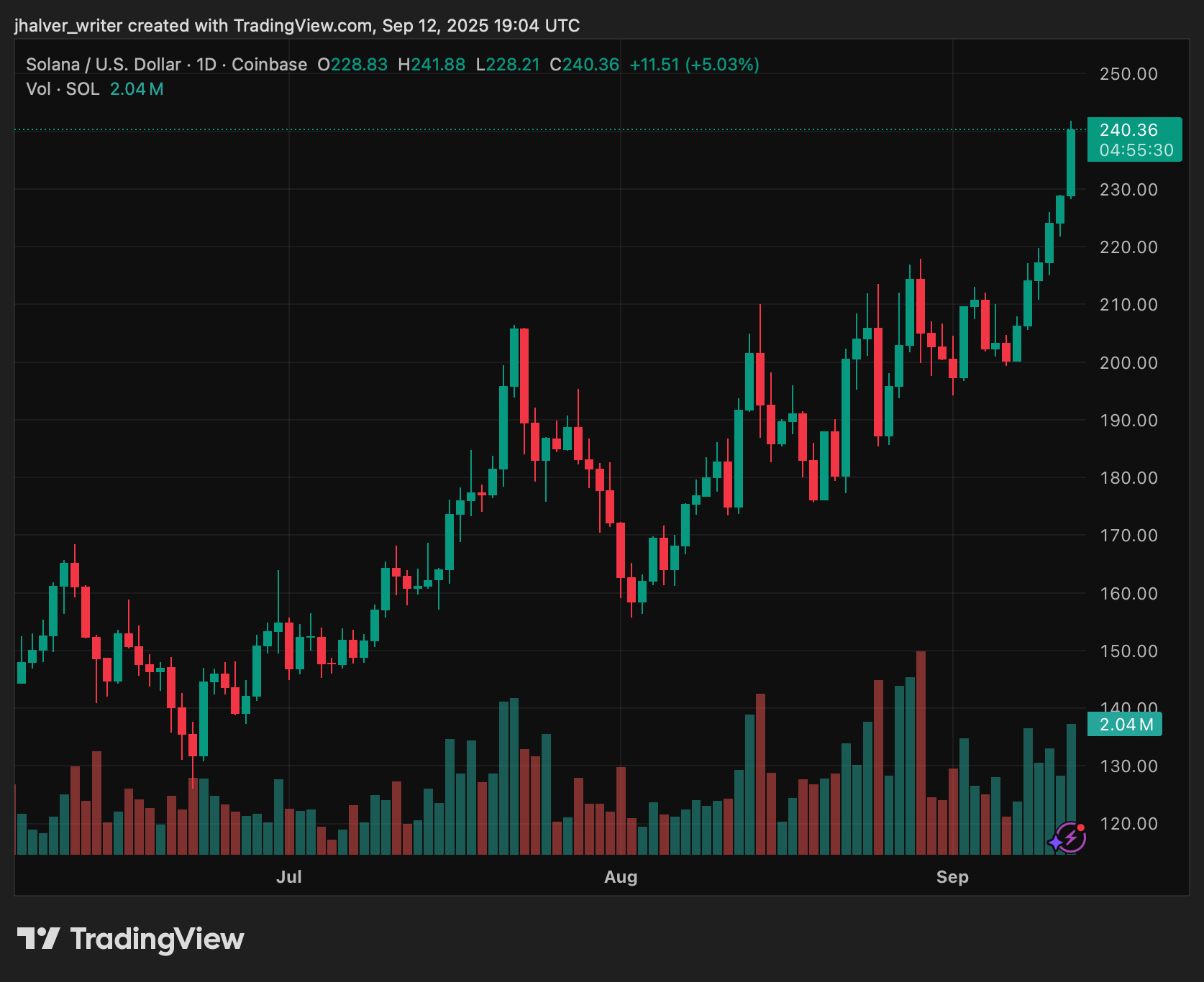Click the Coinbase exchange label
Image resolution: width=1204 pixels, height=982 pixels.
pyautogui.click(x=269, y=65)
